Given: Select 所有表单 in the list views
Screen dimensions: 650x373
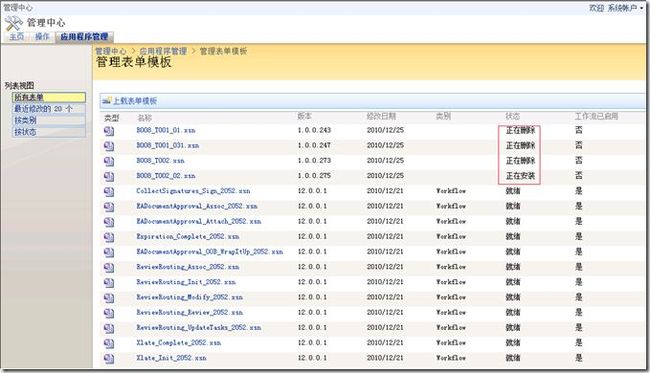Looking at the screenshot, I should pyautogui.click(x=49, y=97).
